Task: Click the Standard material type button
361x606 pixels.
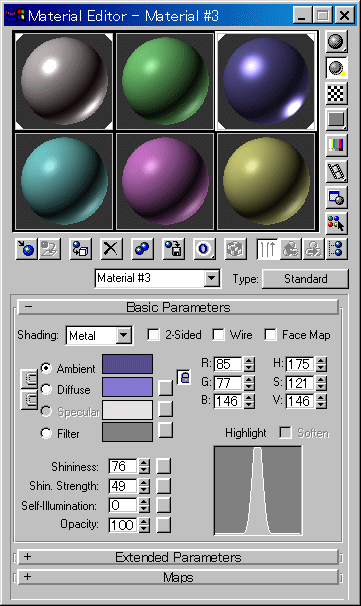Action: point(305,279)
